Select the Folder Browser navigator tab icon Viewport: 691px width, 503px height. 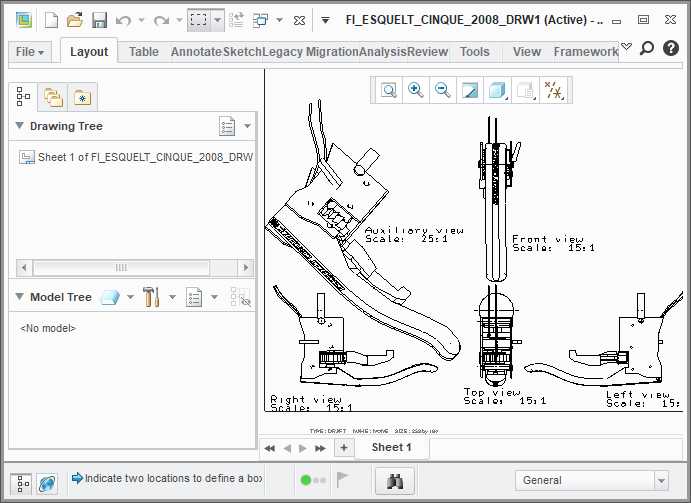52,97
